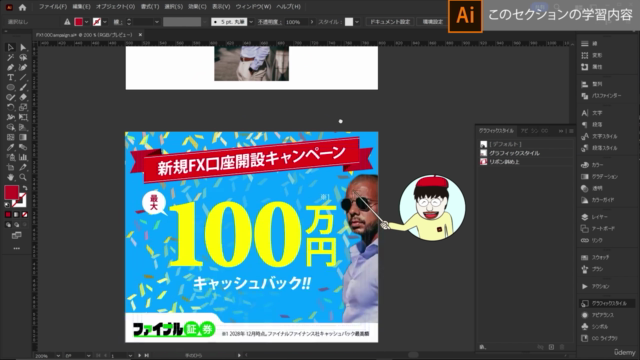
Task: Set toolbox paint mode to None
Action: 24,214
